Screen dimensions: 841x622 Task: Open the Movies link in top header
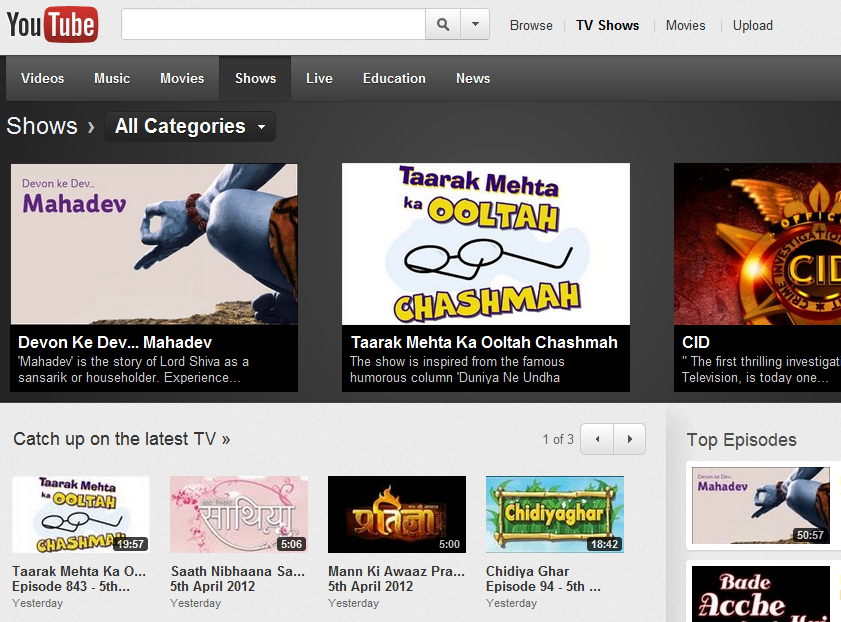click(x=685, y=25)
